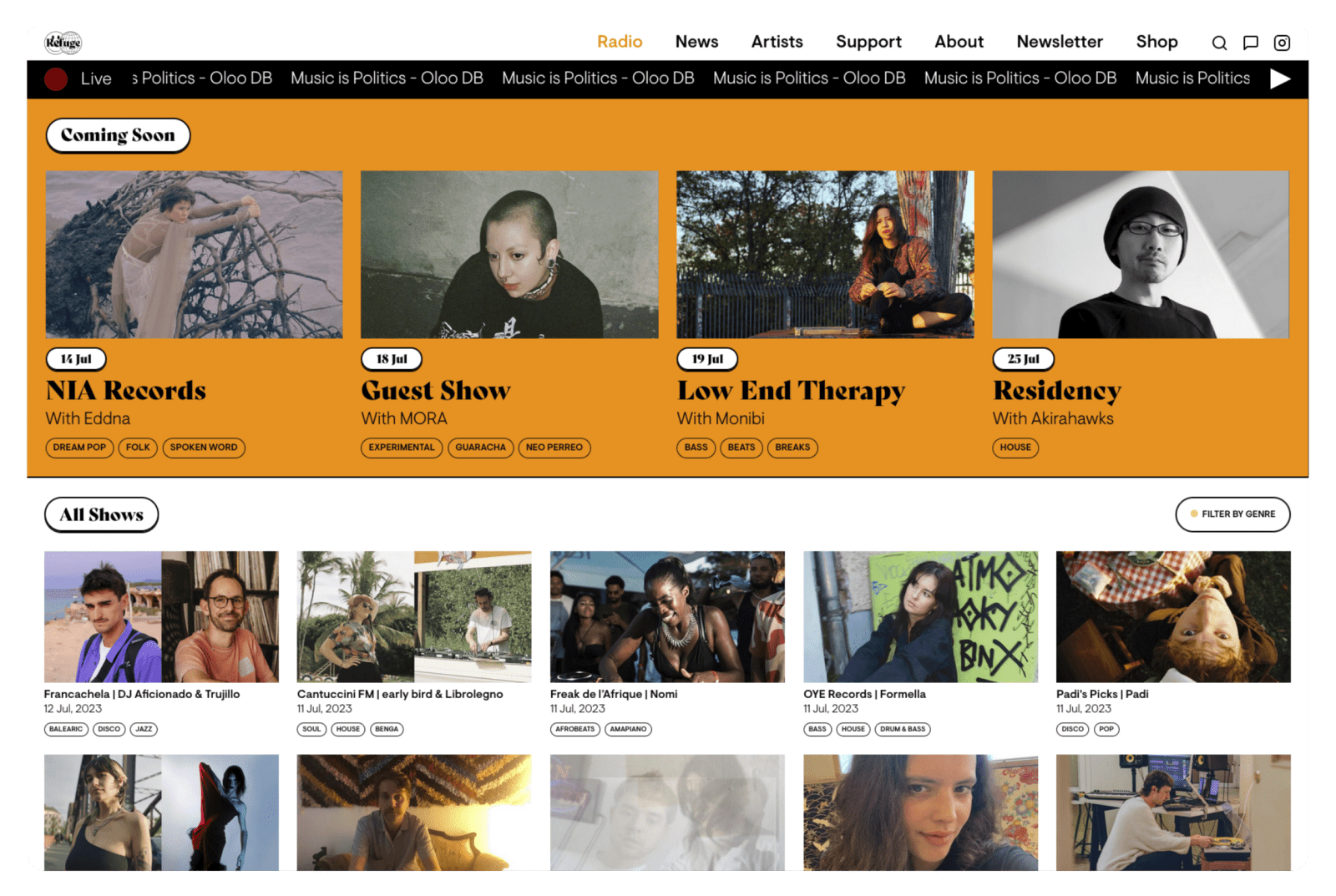Screen dimensions: 1336x896
Task: Open the Artists menu item
Action: click(x=777, y=42)
